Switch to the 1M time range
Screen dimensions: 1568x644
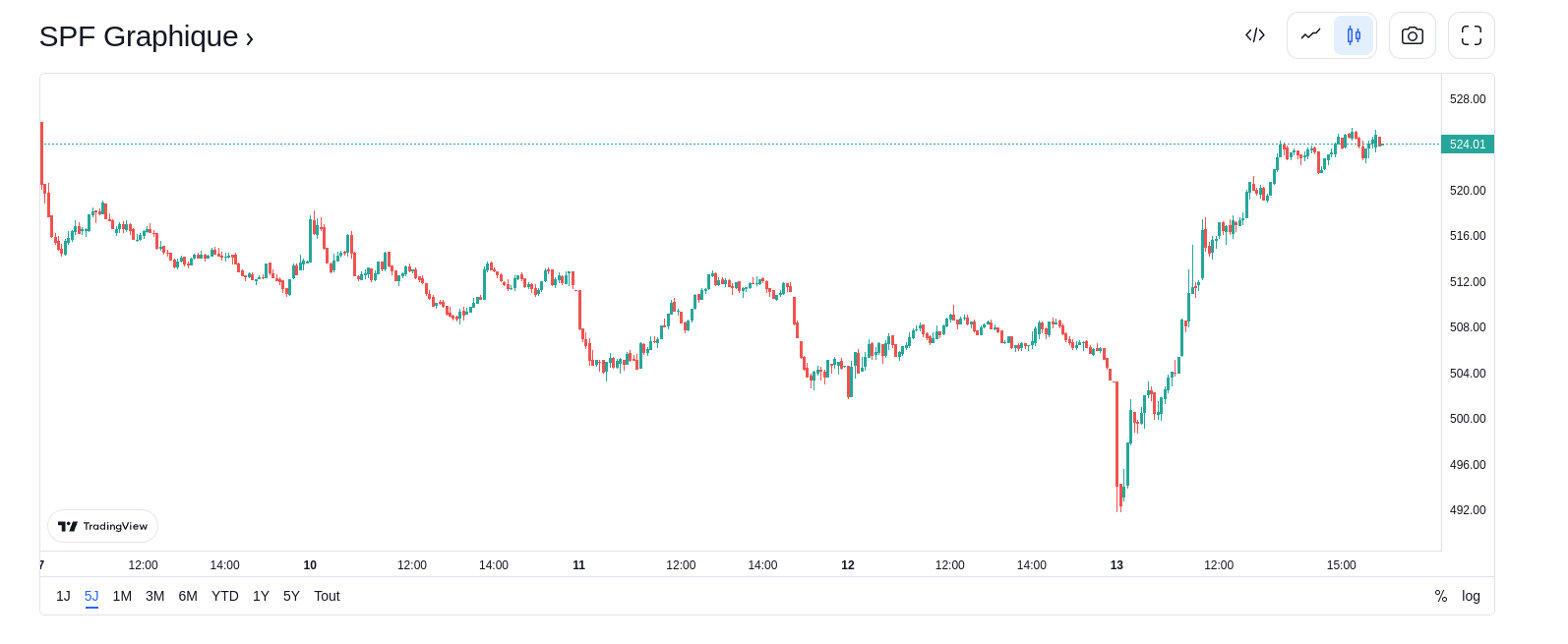[122, 596]
